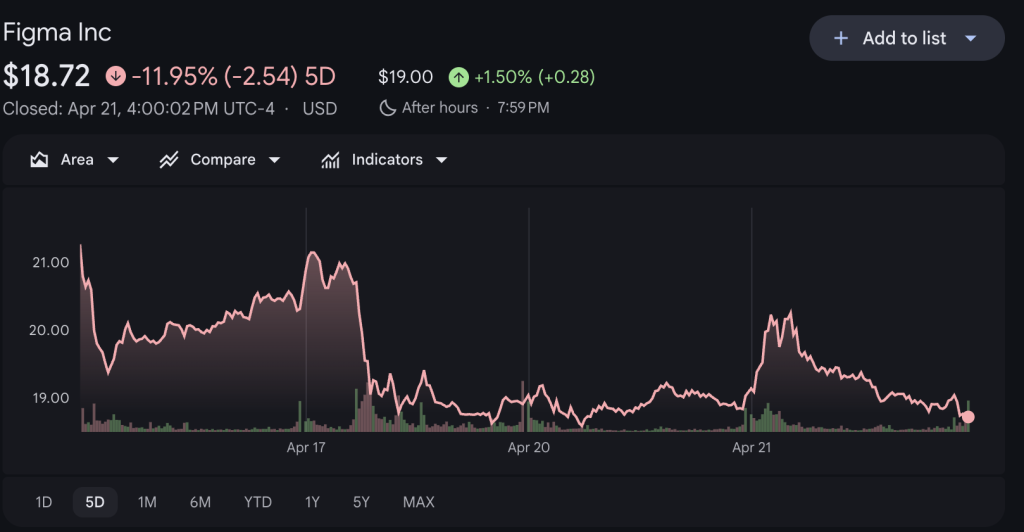Show the 6M time range

[x=200, y=502]
